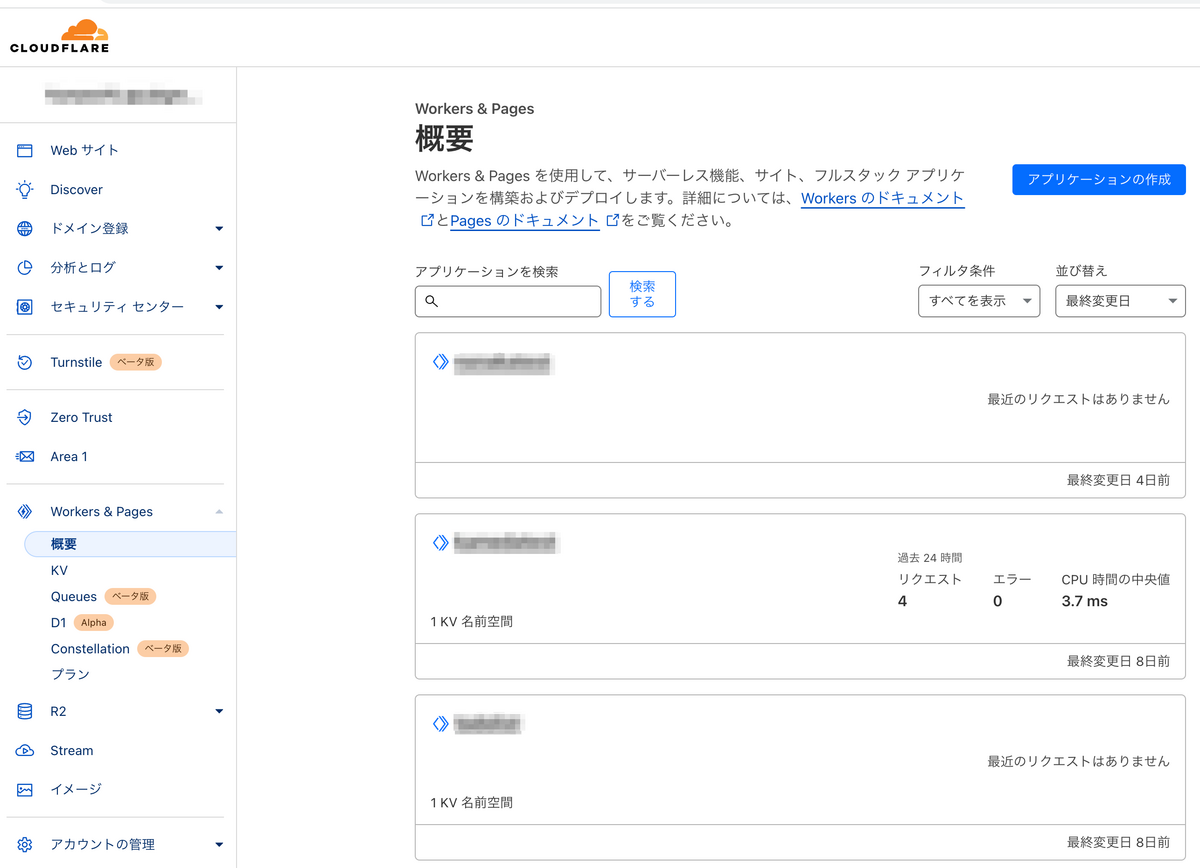Expand the セキュリティ センター menu arrow
The height and width of the screenshot is (868, 1200).
point(219,307)
